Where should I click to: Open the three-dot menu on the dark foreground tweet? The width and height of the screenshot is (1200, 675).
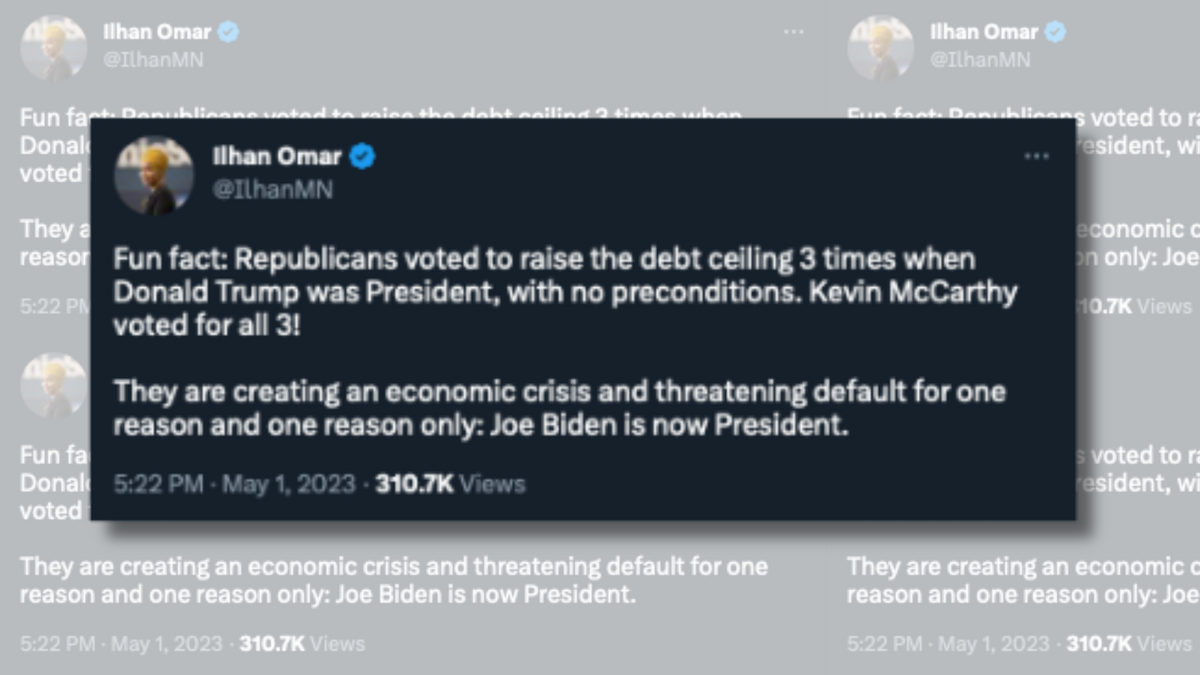coord(1036,157)
